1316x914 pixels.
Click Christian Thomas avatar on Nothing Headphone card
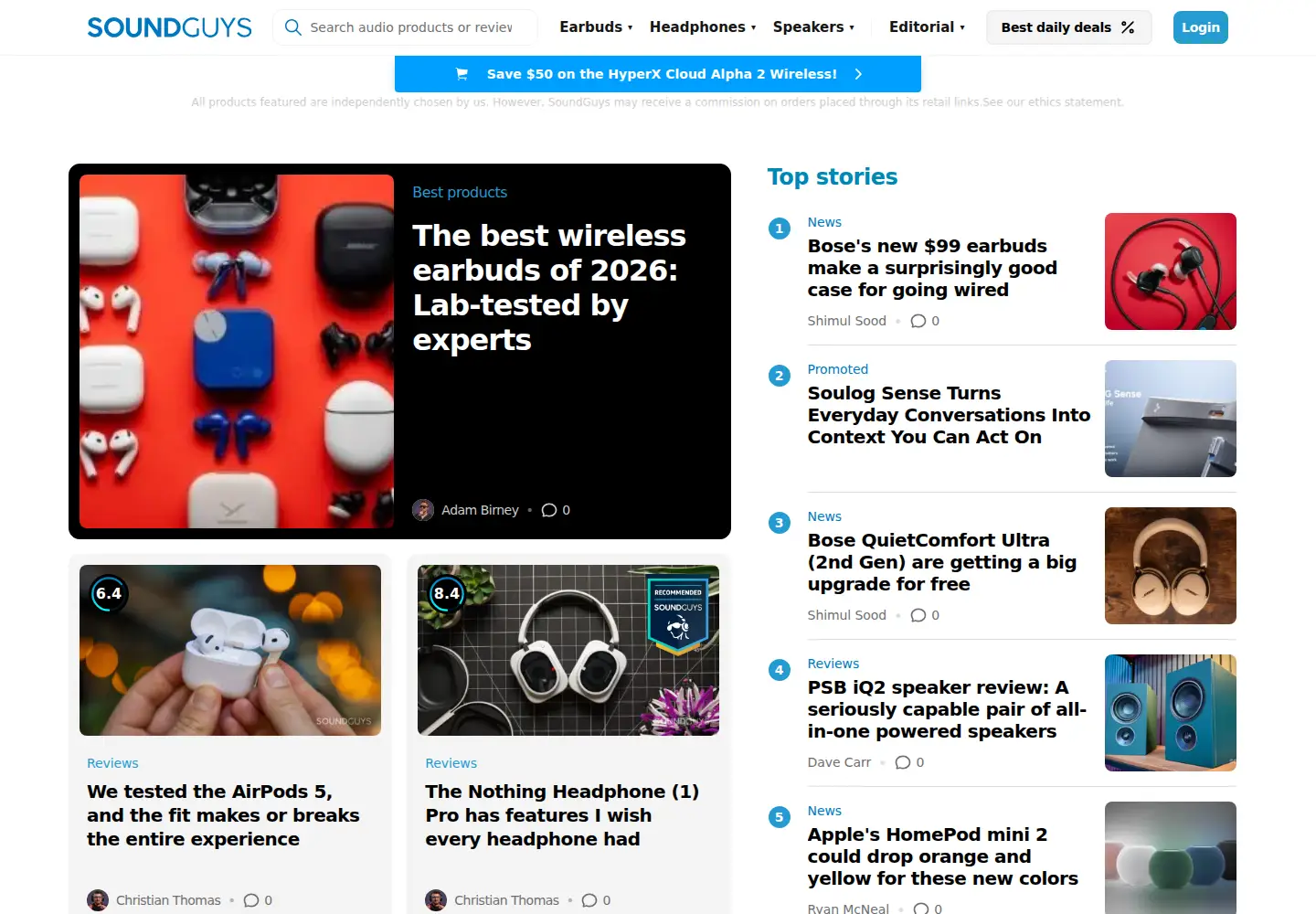click(436, 900)
